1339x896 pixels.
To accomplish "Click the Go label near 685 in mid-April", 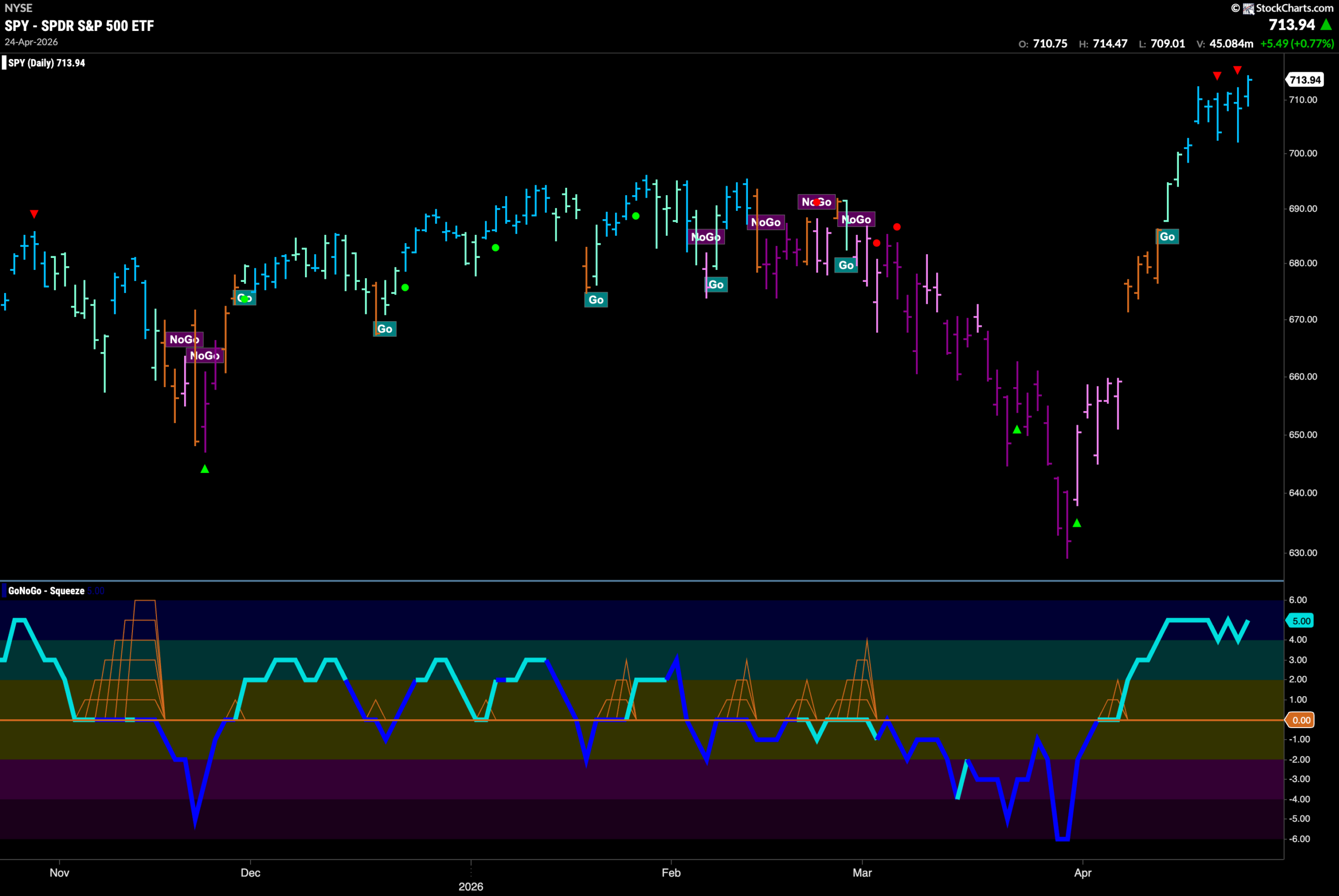I will (x=1167, y=236).
